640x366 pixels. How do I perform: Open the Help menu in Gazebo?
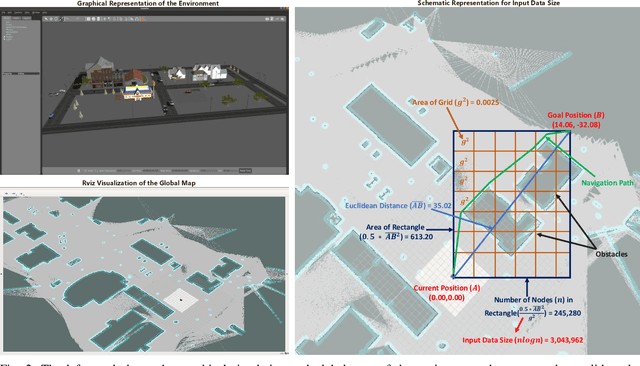[x=44, y=13]
